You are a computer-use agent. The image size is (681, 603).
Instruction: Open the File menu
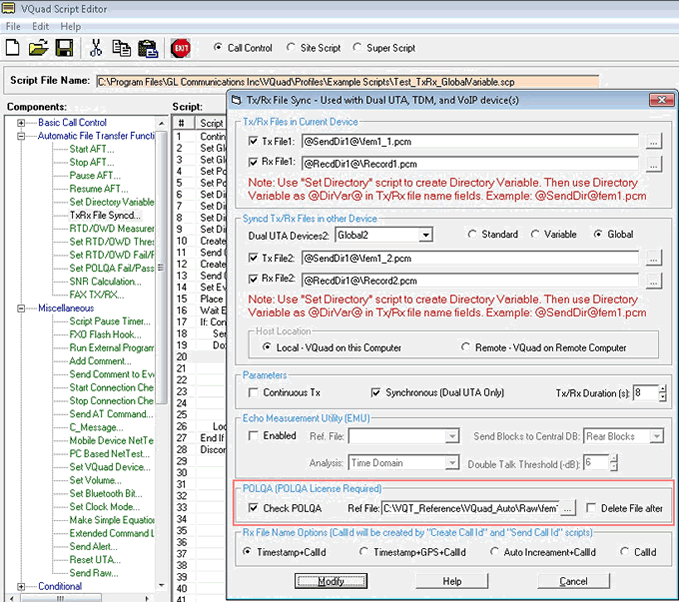point(14,25)
